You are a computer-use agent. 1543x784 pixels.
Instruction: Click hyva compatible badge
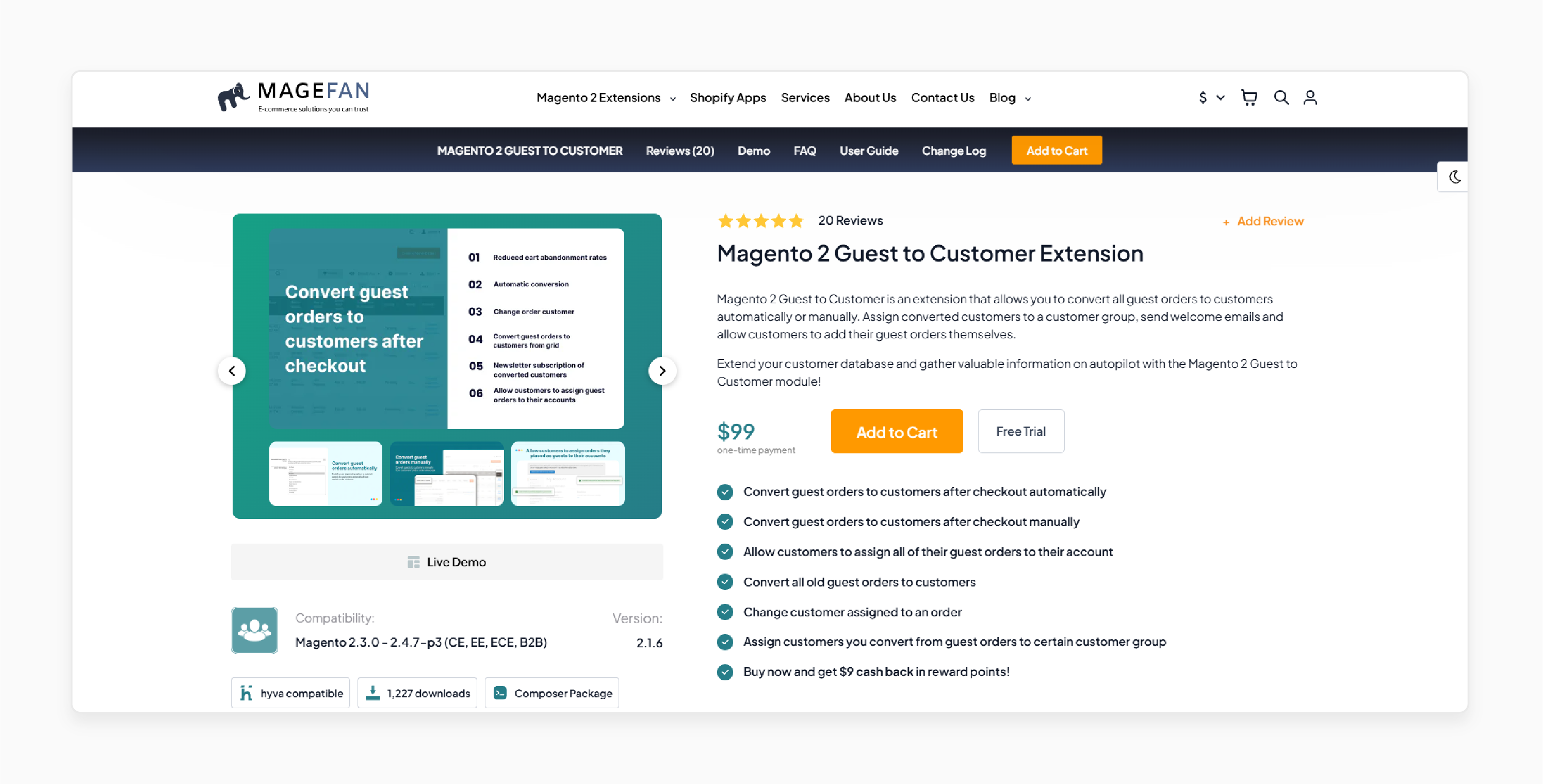tap(290, 693)
